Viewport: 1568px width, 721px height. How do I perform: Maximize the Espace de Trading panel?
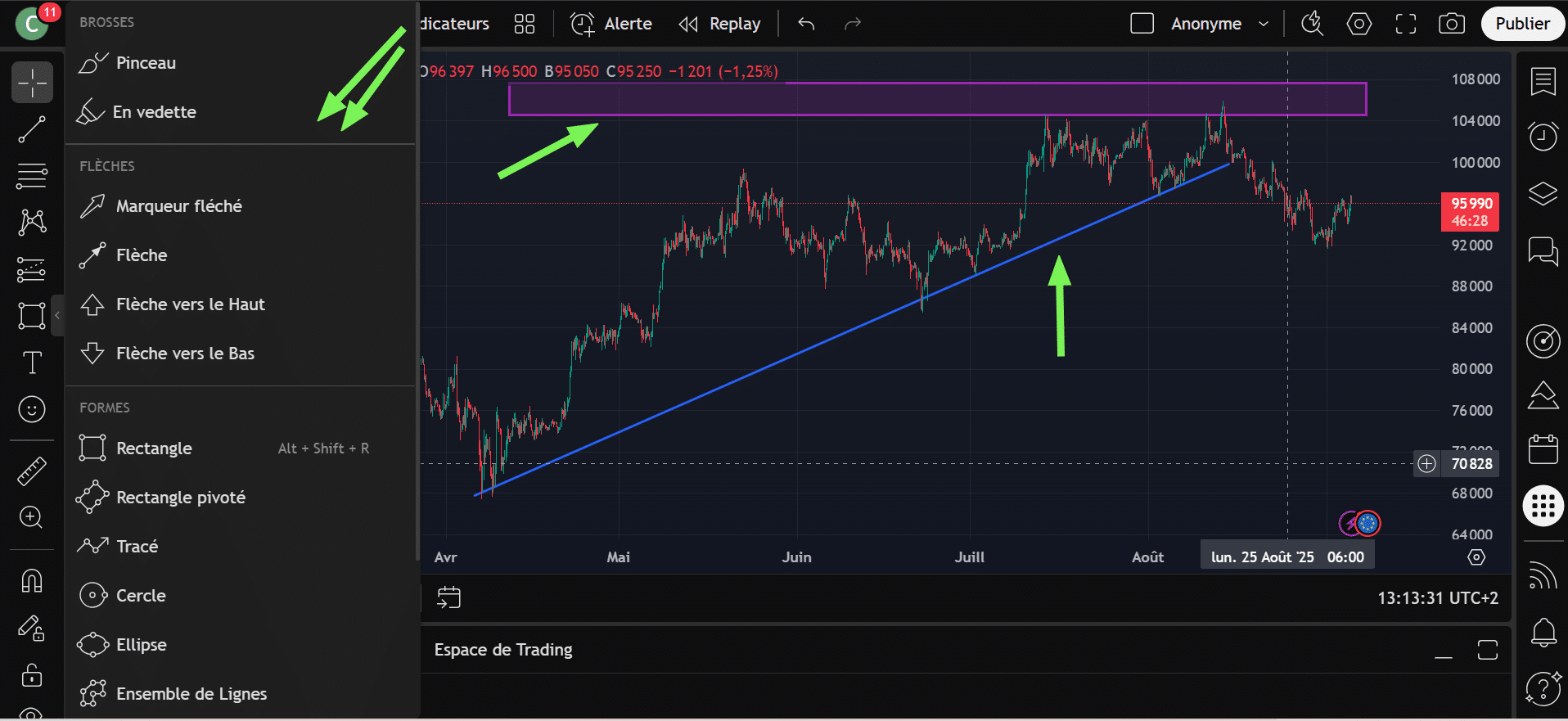pos(1487,650)
